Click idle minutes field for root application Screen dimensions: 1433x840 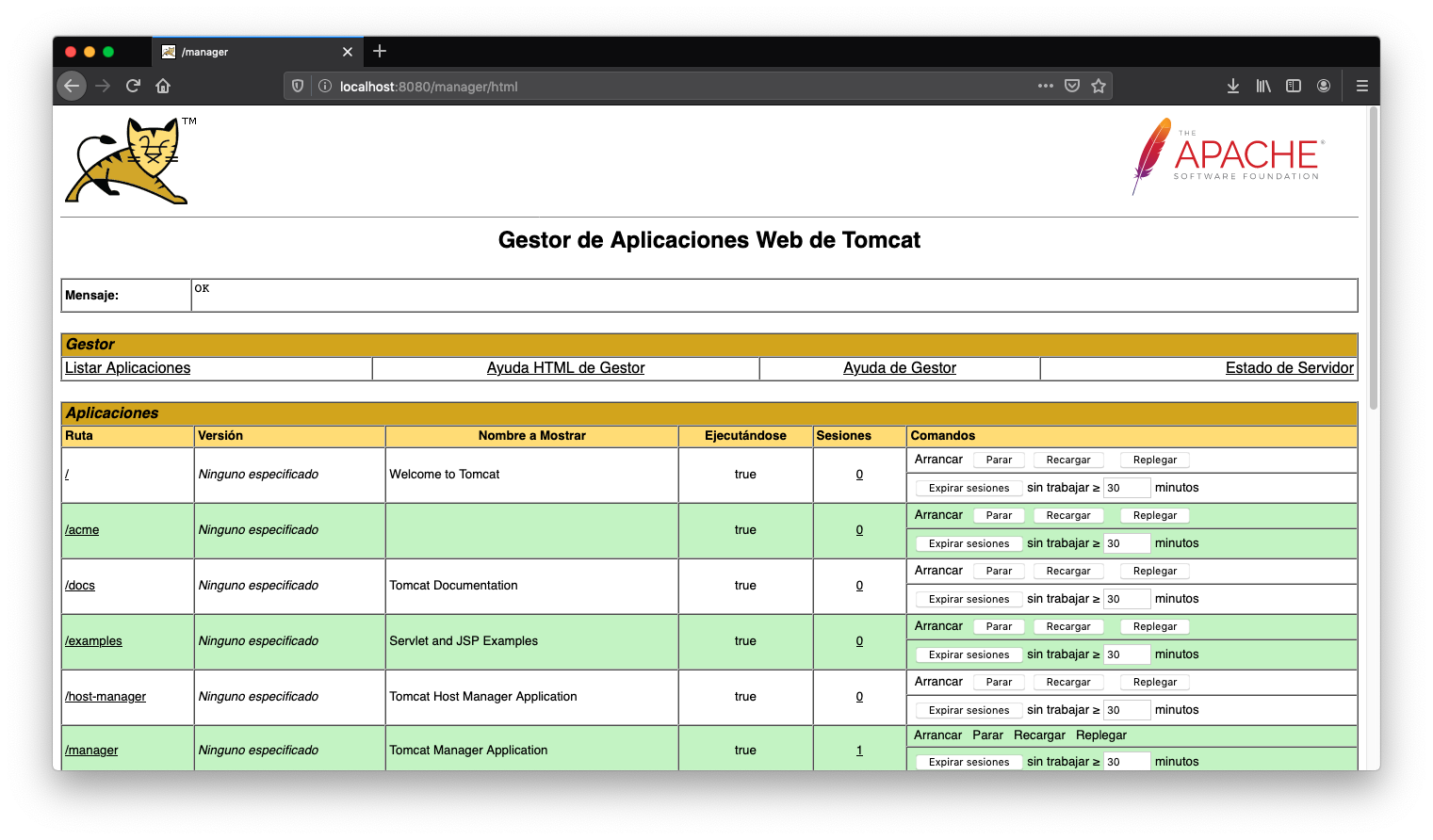pos(1127,488)
